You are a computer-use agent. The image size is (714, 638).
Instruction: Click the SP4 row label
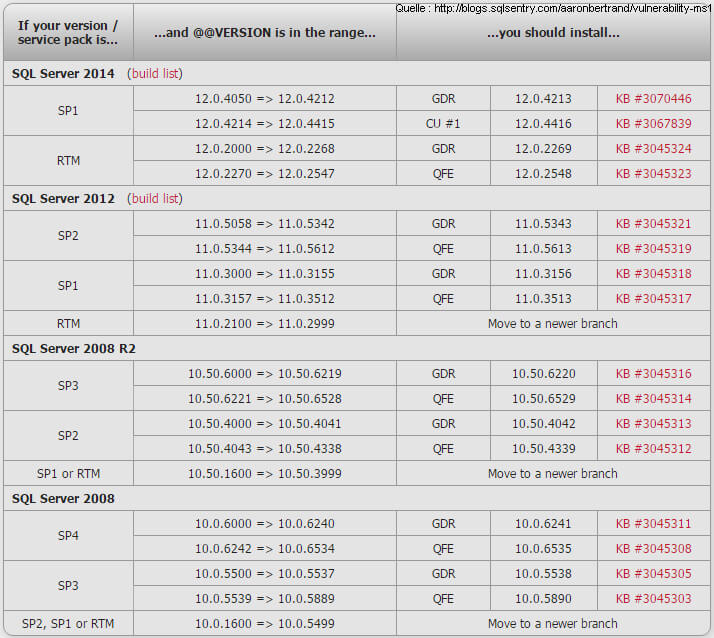pyautogui.click(x=68, y=536)
